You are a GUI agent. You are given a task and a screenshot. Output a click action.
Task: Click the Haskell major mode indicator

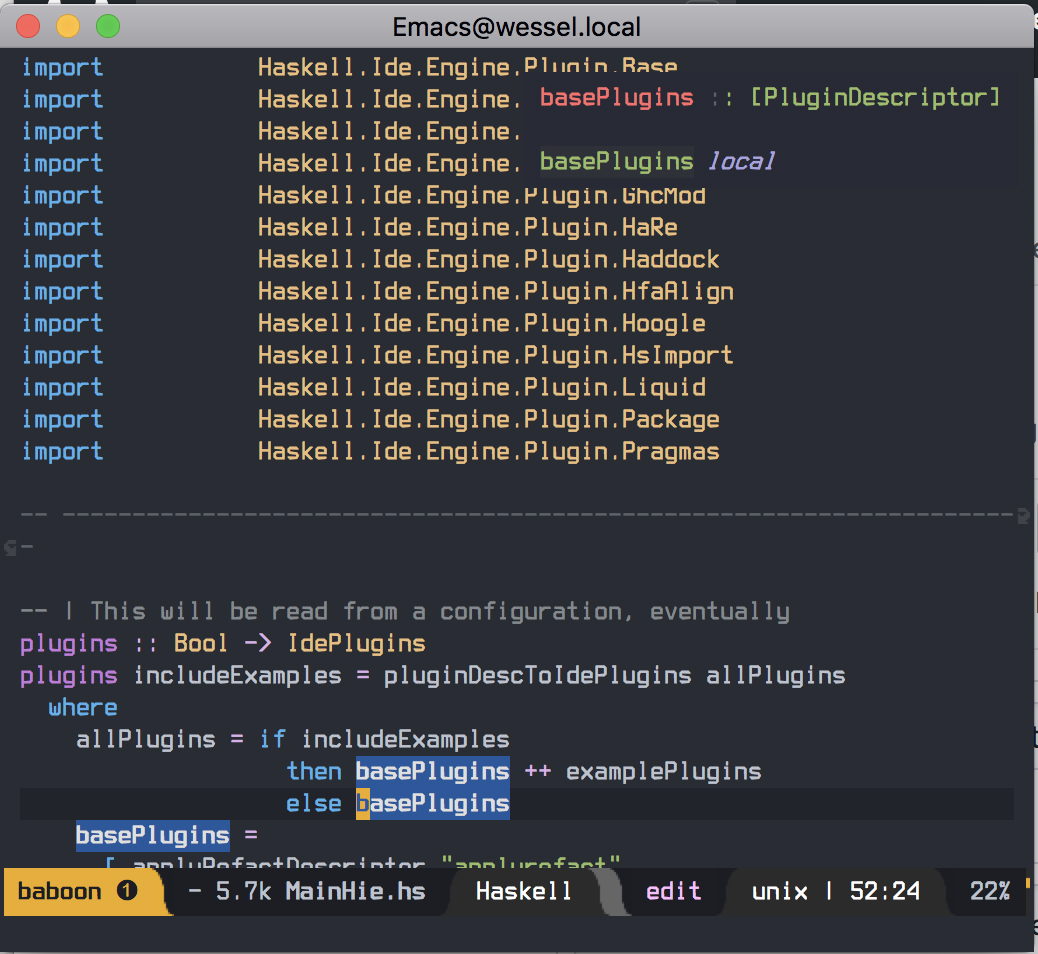[523, 891]
